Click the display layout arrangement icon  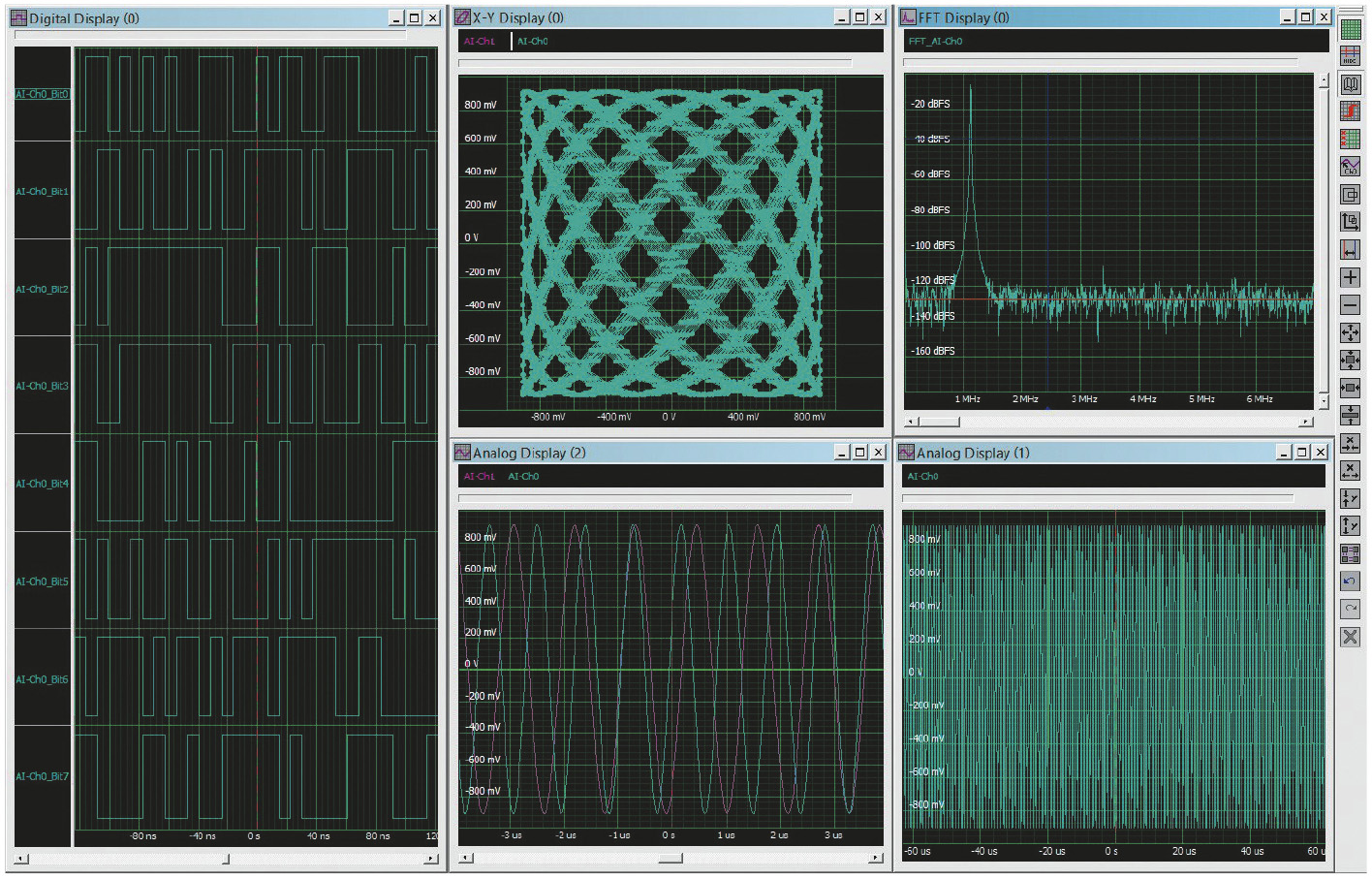pyautogui.click(x=1350, y=554)
